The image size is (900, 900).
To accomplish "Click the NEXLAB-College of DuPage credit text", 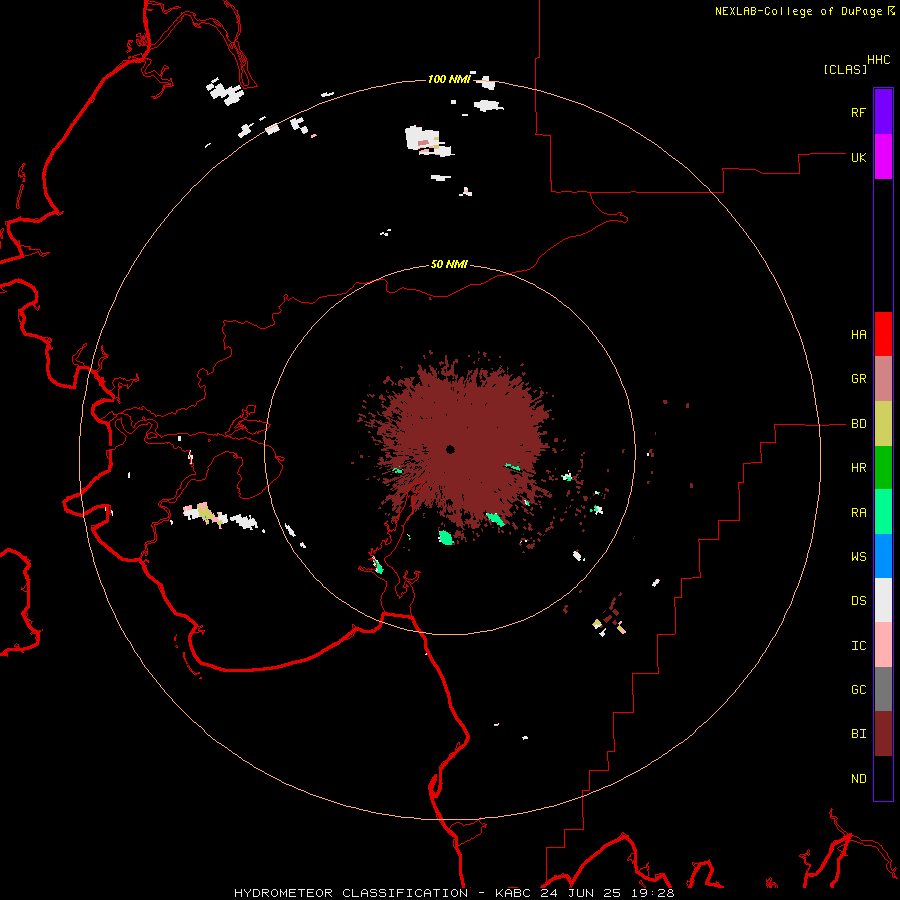I will [x=798, y=11].
